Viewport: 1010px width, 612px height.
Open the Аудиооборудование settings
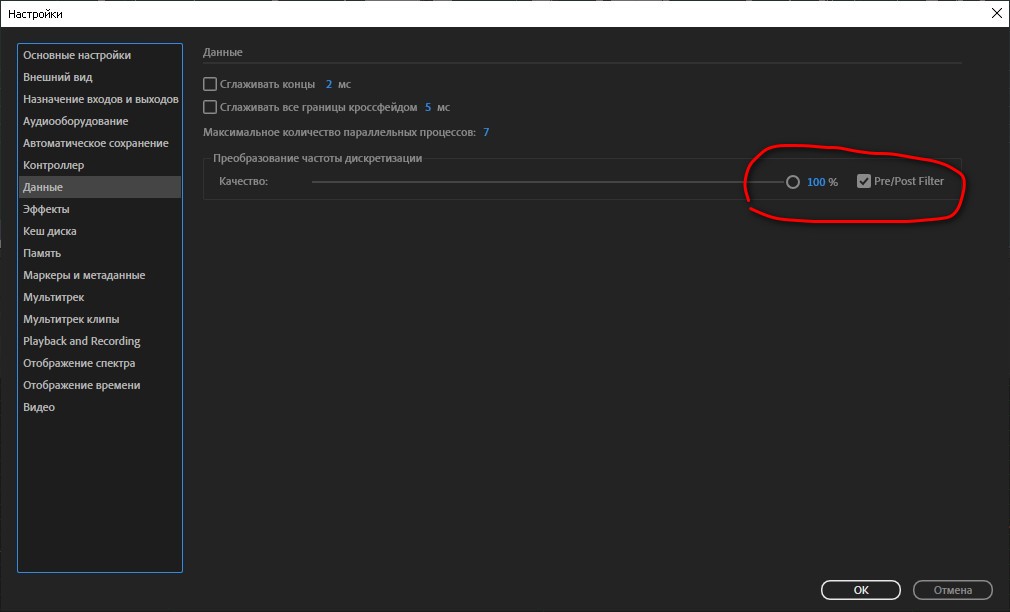pyautogui.click(x=76, y=122)
